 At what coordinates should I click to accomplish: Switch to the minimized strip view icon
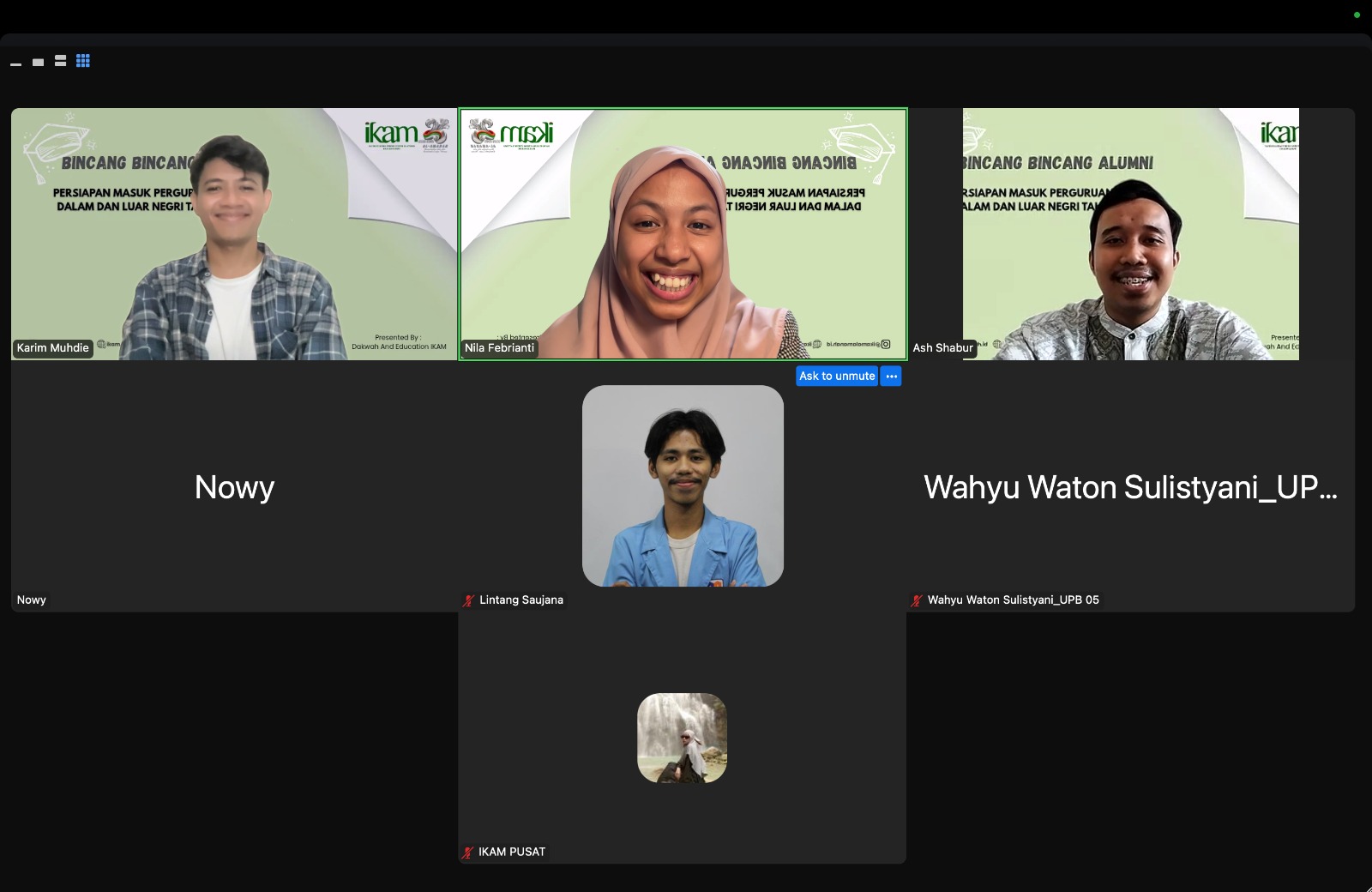pyautogui.click(x=15, y=63)
